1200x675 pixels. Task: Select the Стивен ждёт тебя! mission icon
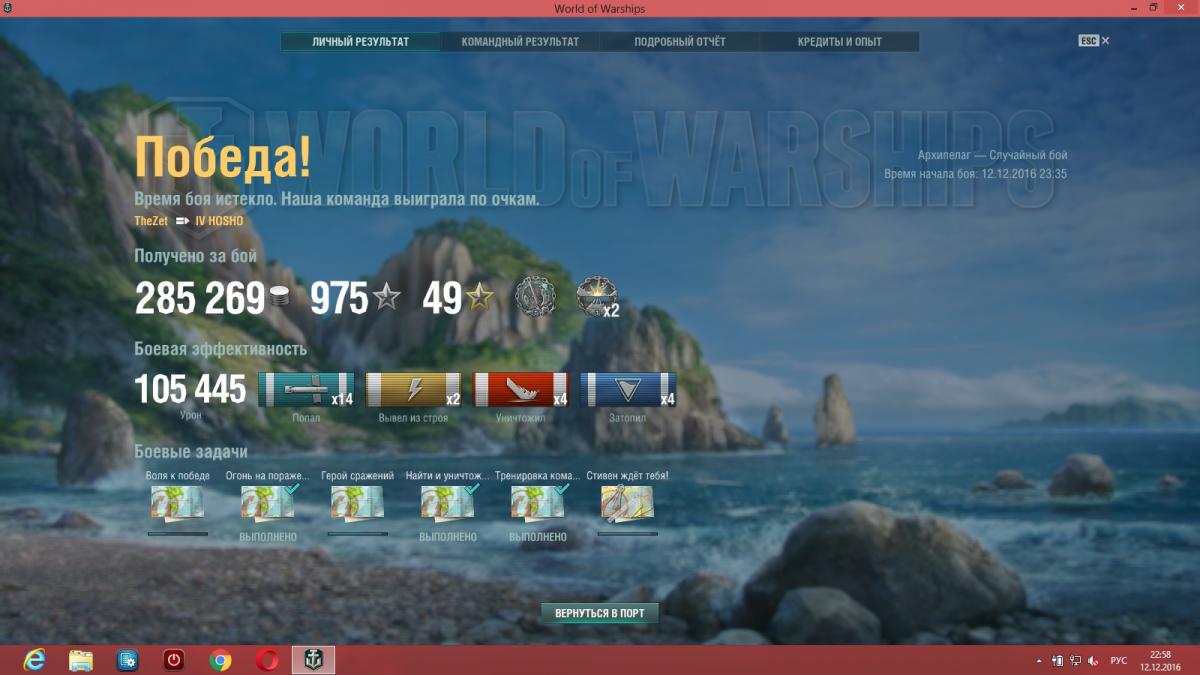(627, 503)
